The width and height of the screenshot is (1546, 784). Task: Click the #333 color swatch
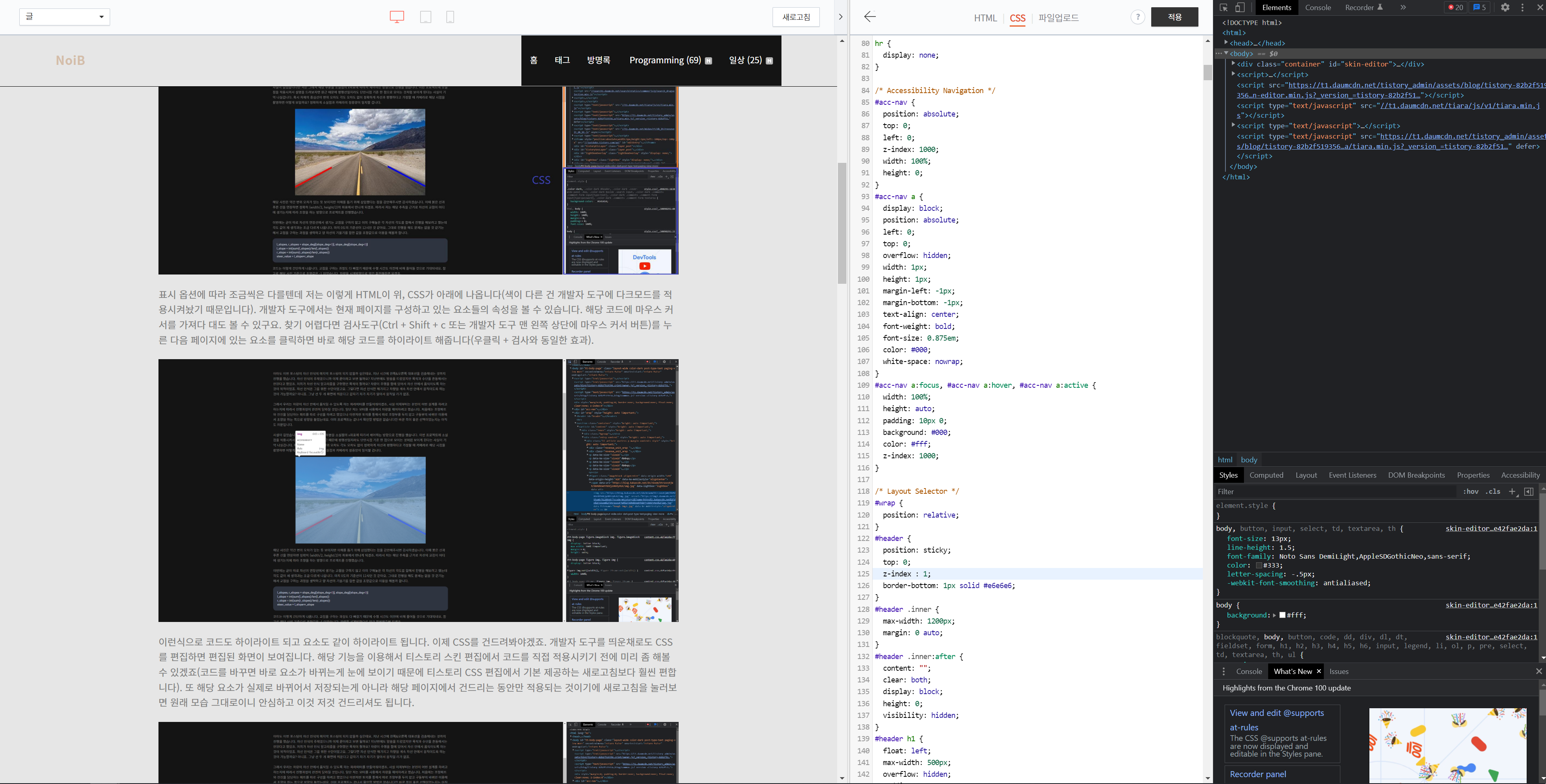coord(1258,566)
